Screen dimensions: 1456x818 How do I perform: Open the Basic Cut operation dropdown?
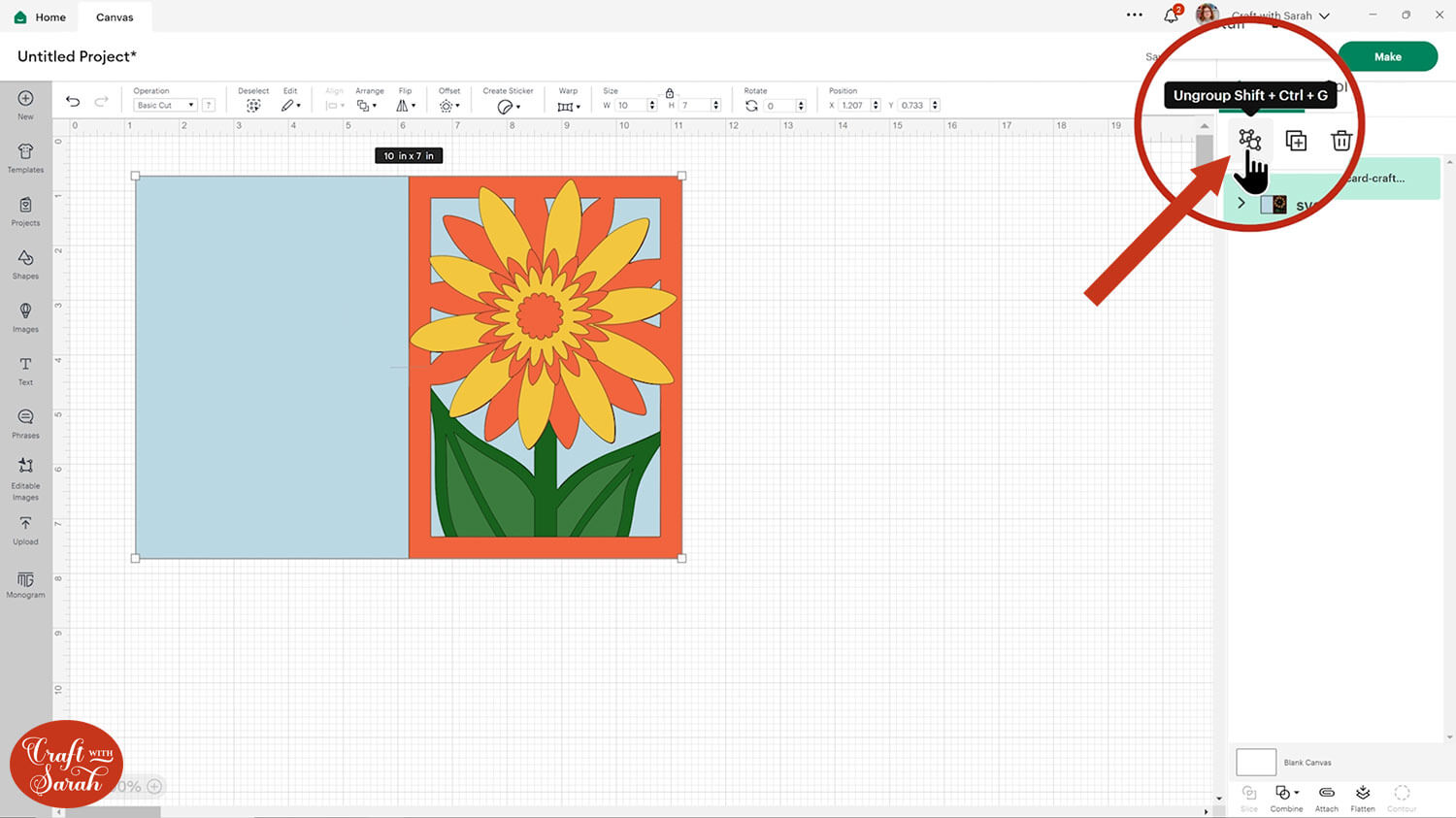[165, 105]
